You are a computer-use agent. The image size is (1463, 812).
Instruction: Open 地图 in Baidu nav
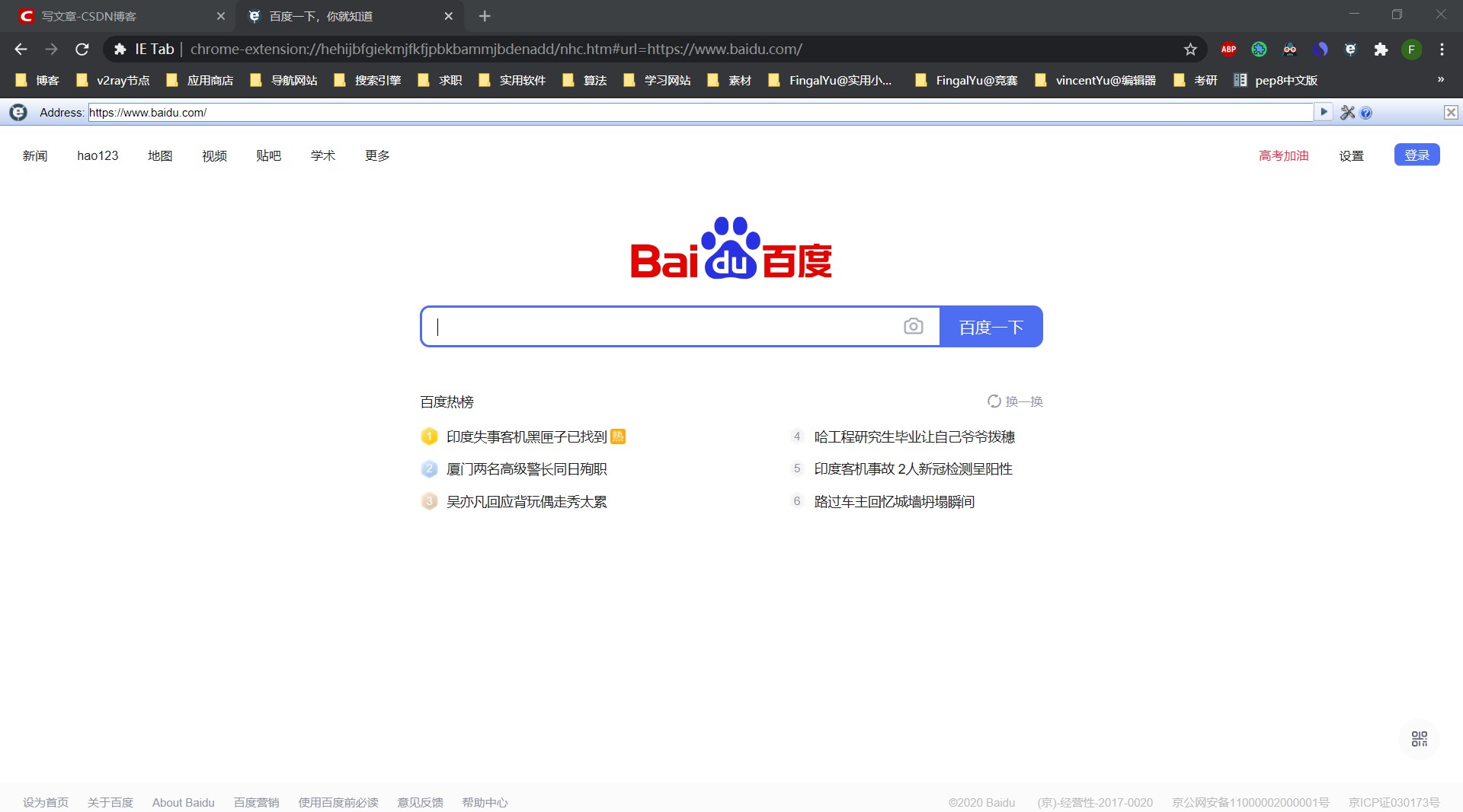tap(160, 155)
